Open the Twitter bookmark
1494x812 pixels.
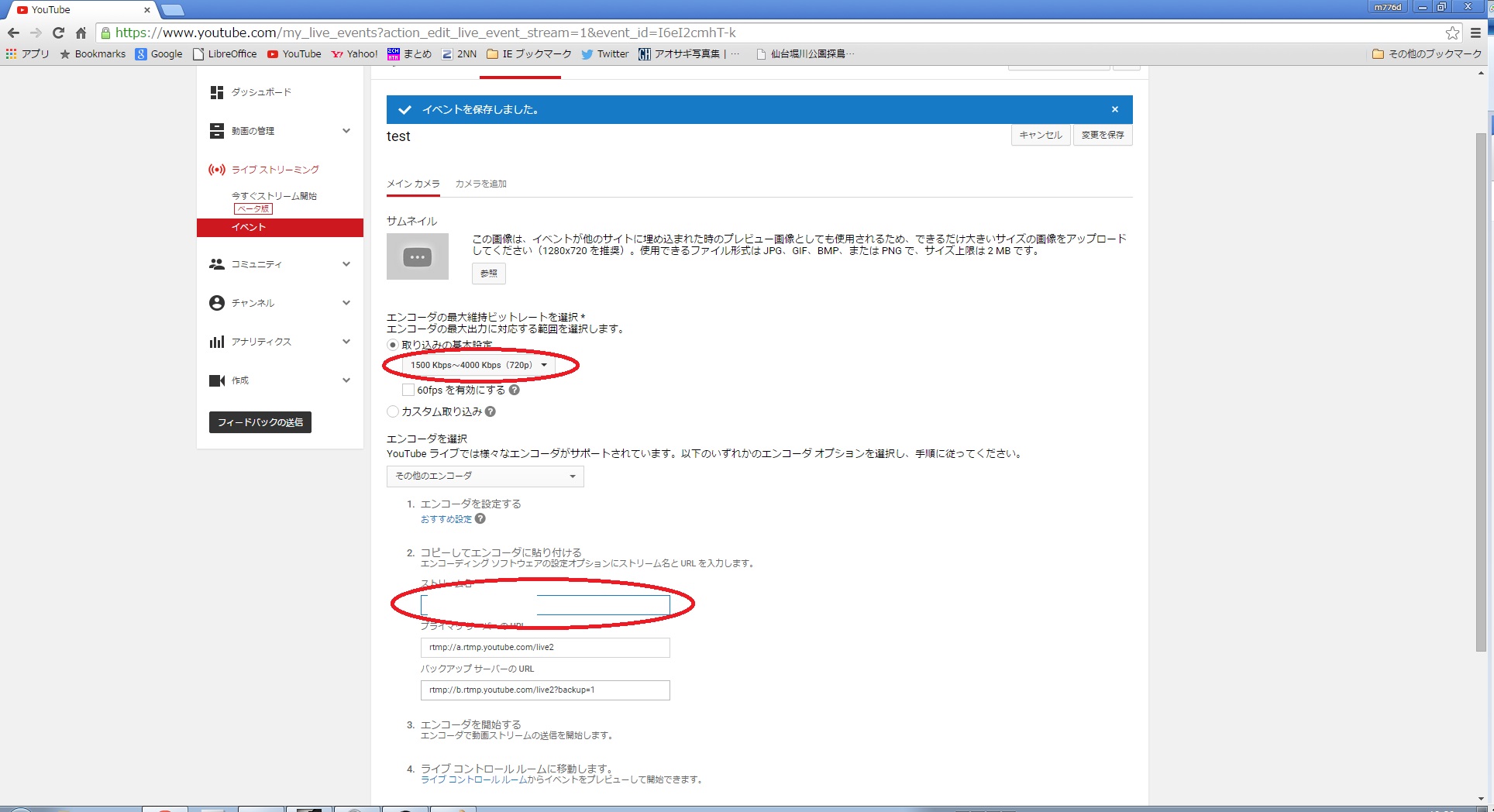tap(604, 53)
